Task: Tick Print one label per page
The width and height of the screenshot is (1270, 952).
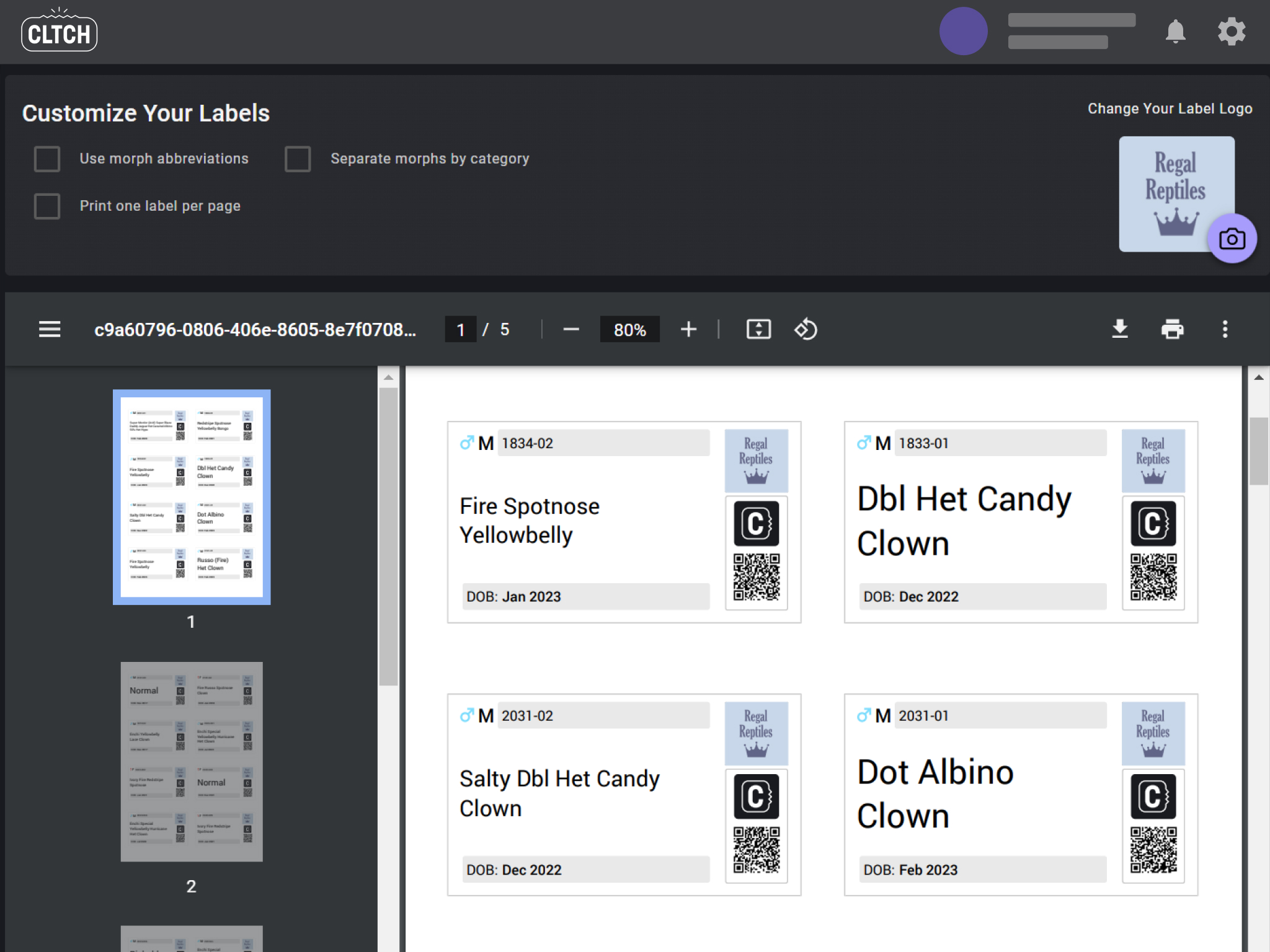Action: [x=47, y=206]
